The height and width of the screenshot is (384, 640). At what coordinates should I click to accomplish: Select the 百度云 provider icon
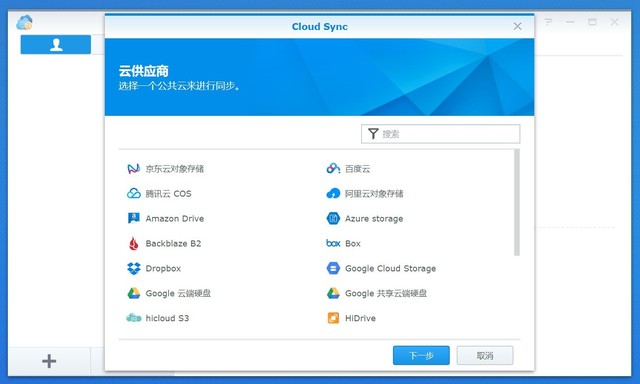click(x=333, y=169)
